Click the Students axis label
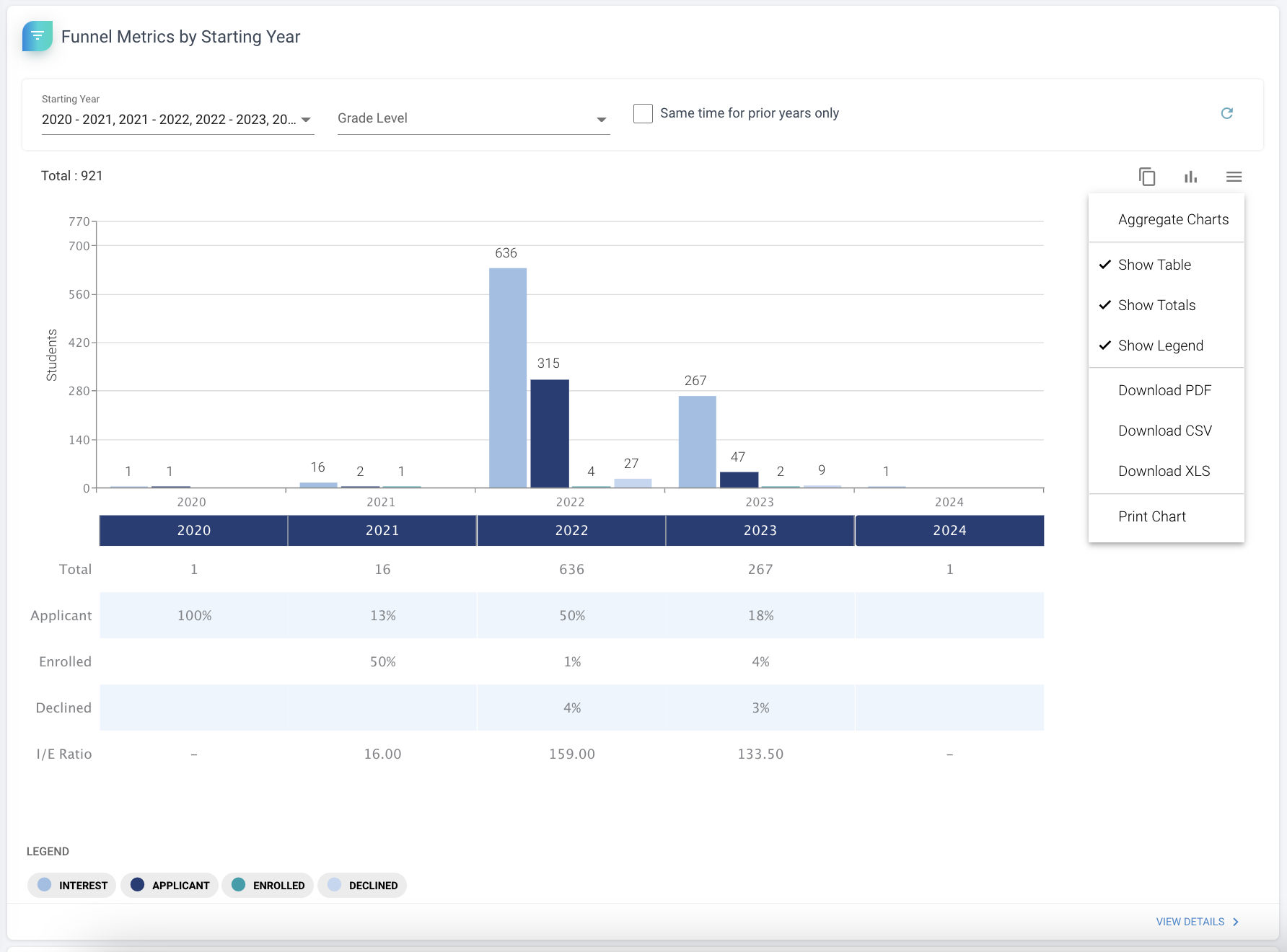Image resolution: width=1287 pixels, height=952 pixels. coord(51,355)
